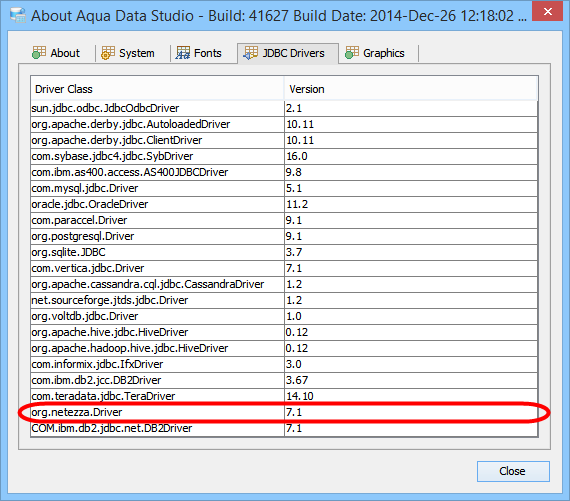Select com.mysql.jdbc.Driver row

point(284,188)
